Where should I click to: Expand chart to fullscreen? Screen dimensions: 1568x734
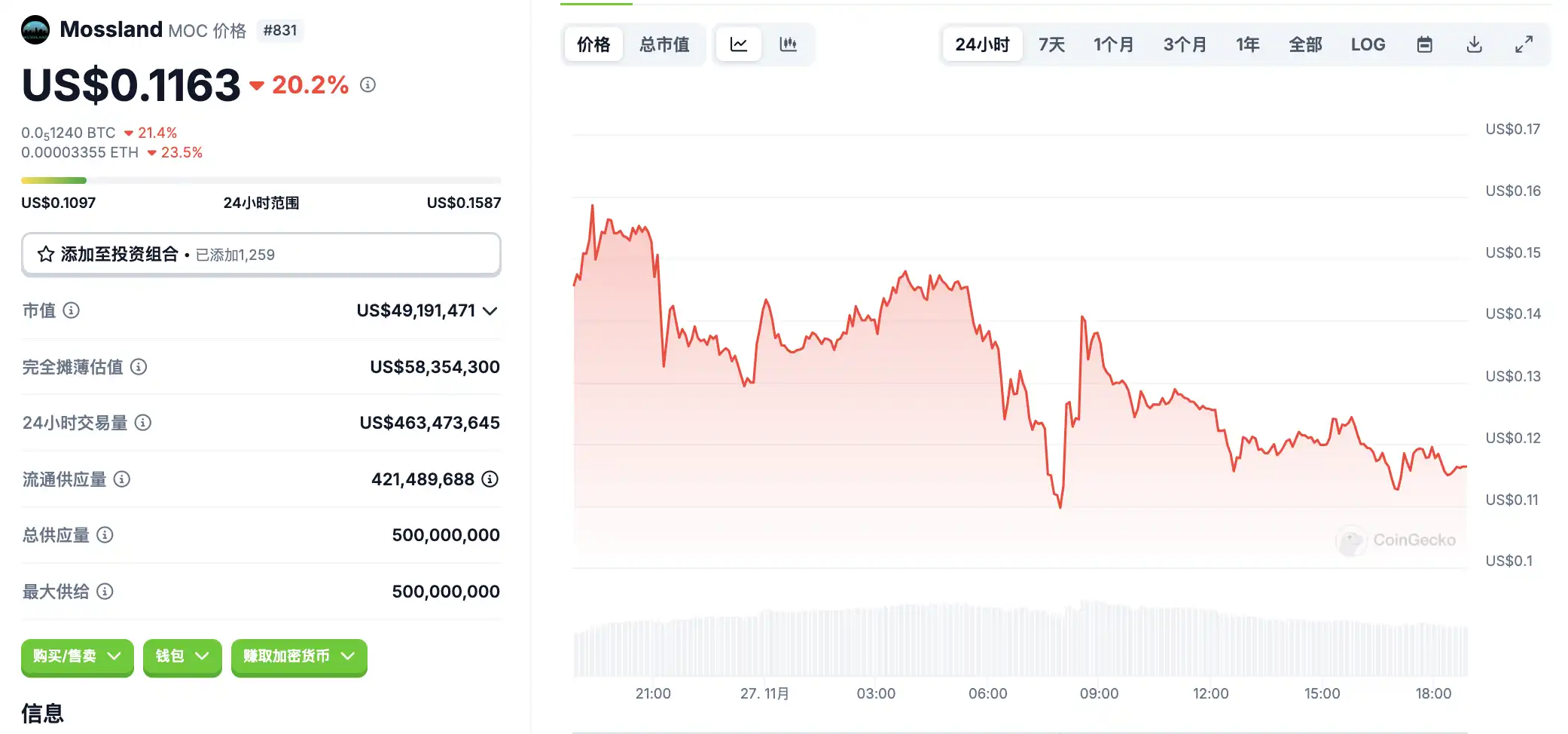pyautogui.click(x=1524, y=44)
